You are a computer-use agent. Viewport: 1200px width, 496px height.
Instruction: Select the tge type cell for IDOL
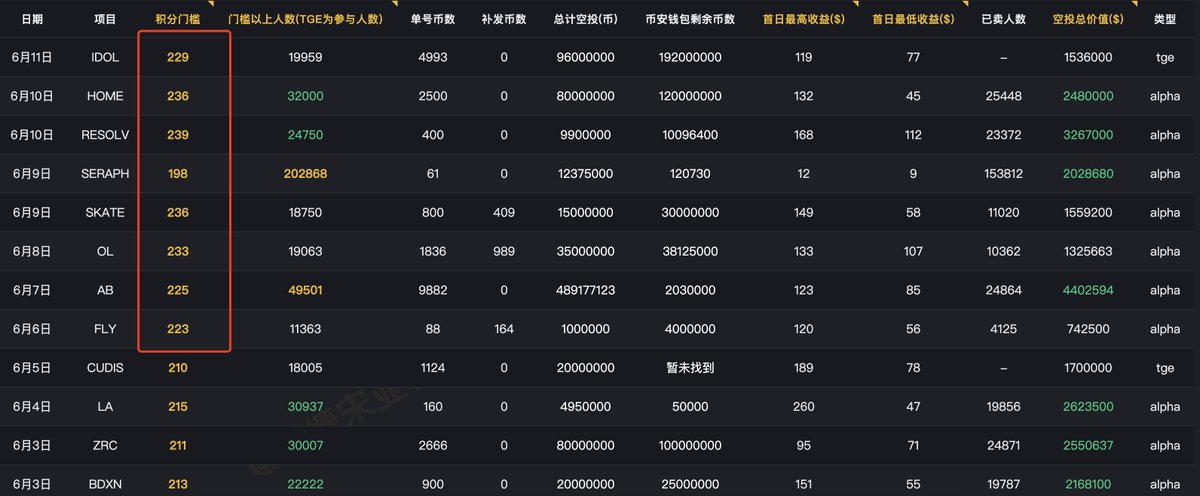coord(1165,58)
